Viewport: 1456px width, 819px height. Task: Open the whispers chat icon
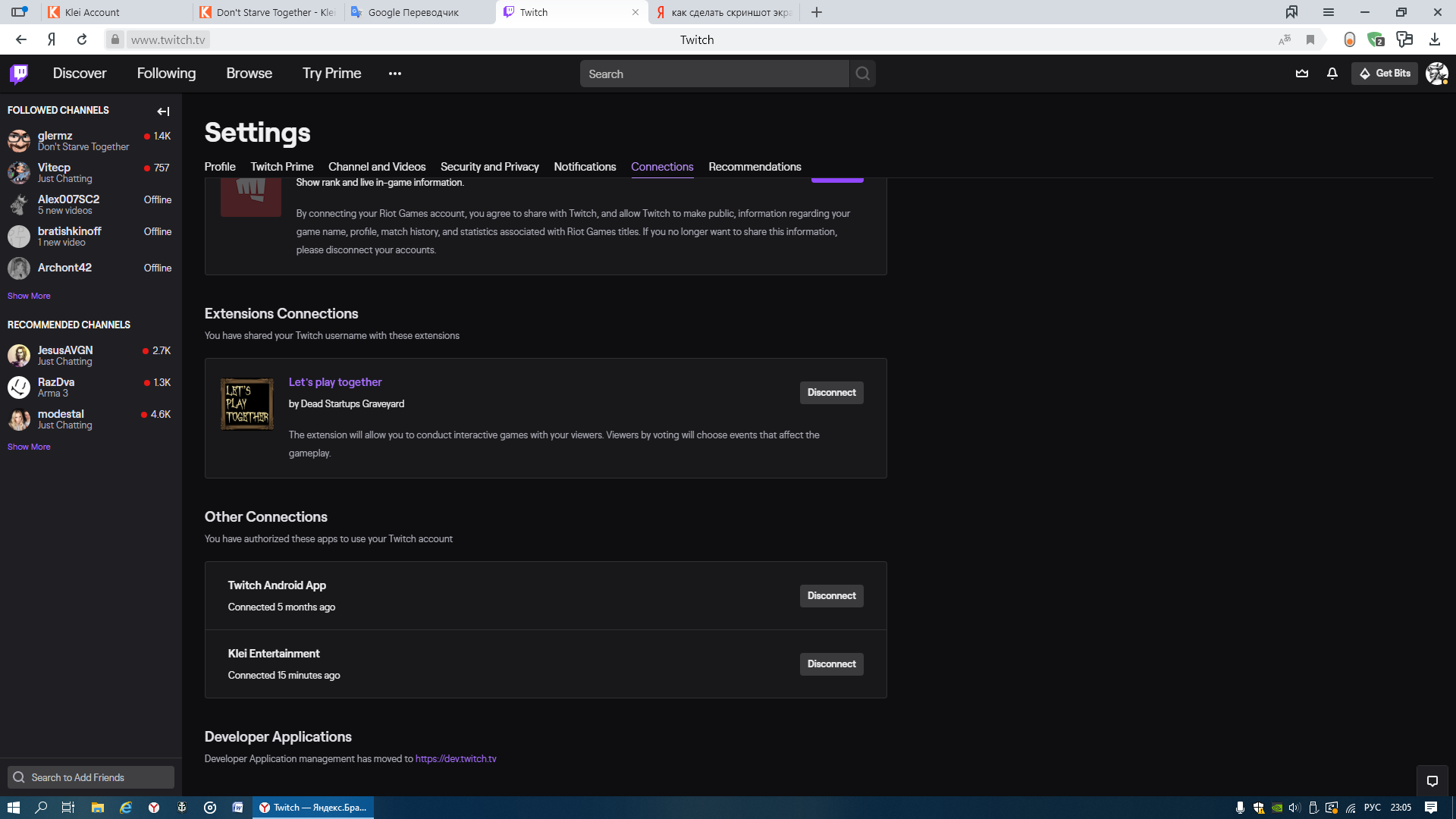click(x=1432, y=781)
